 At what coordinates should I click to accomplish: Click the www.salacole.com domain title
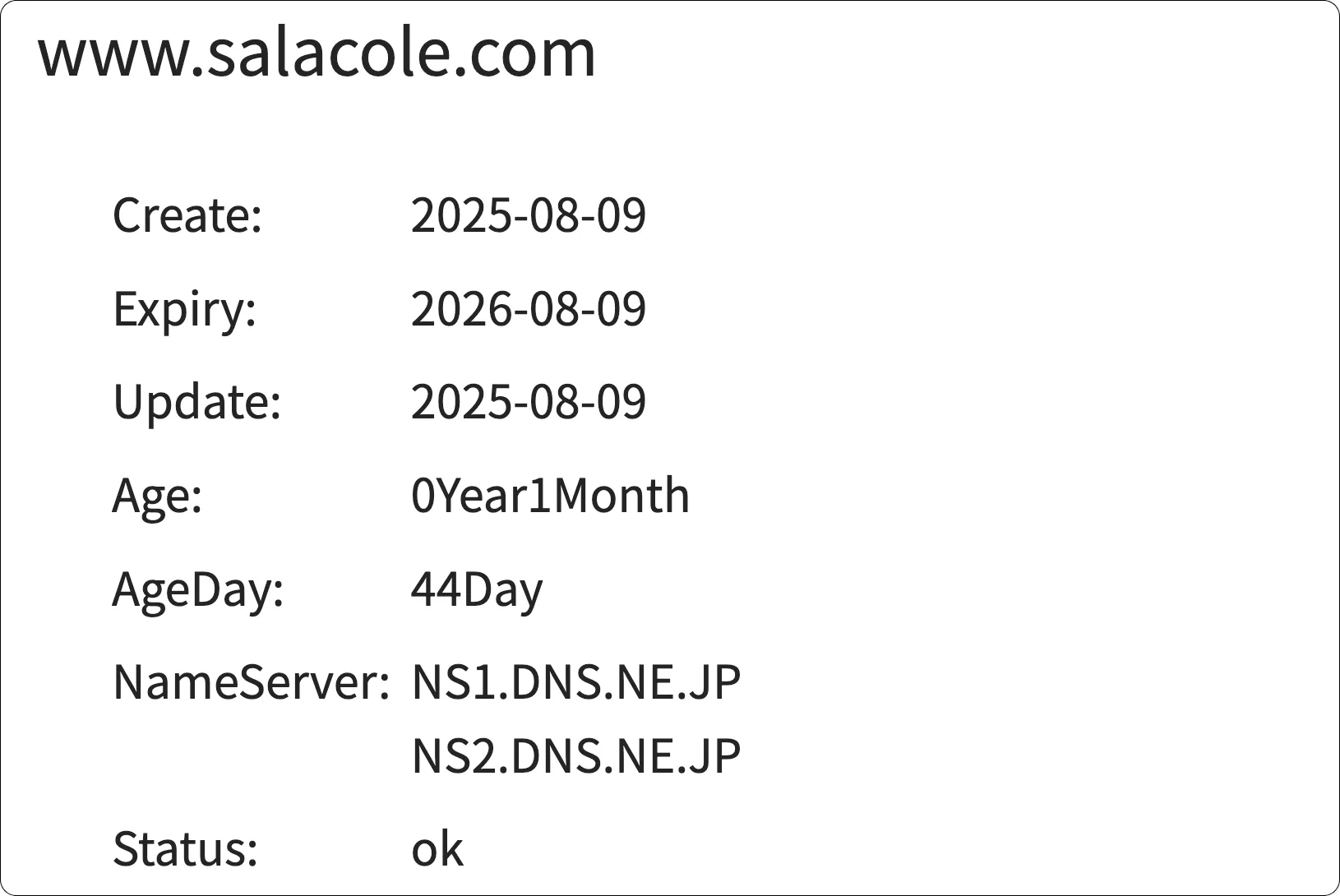[317, 53]
